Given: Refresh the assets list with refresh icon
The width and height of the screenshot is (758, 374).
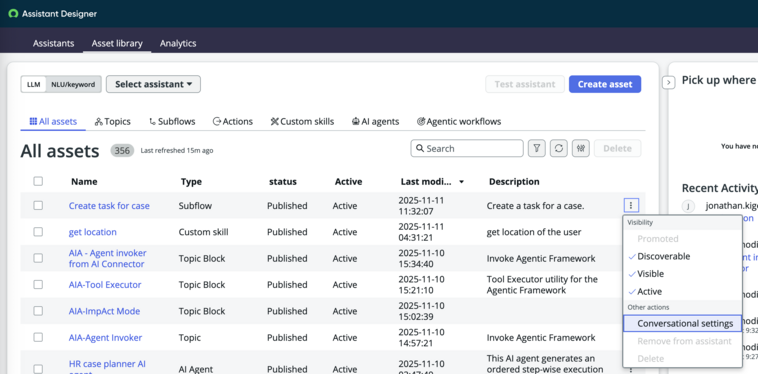Looking at the screenshot, I should coord(559,148).
